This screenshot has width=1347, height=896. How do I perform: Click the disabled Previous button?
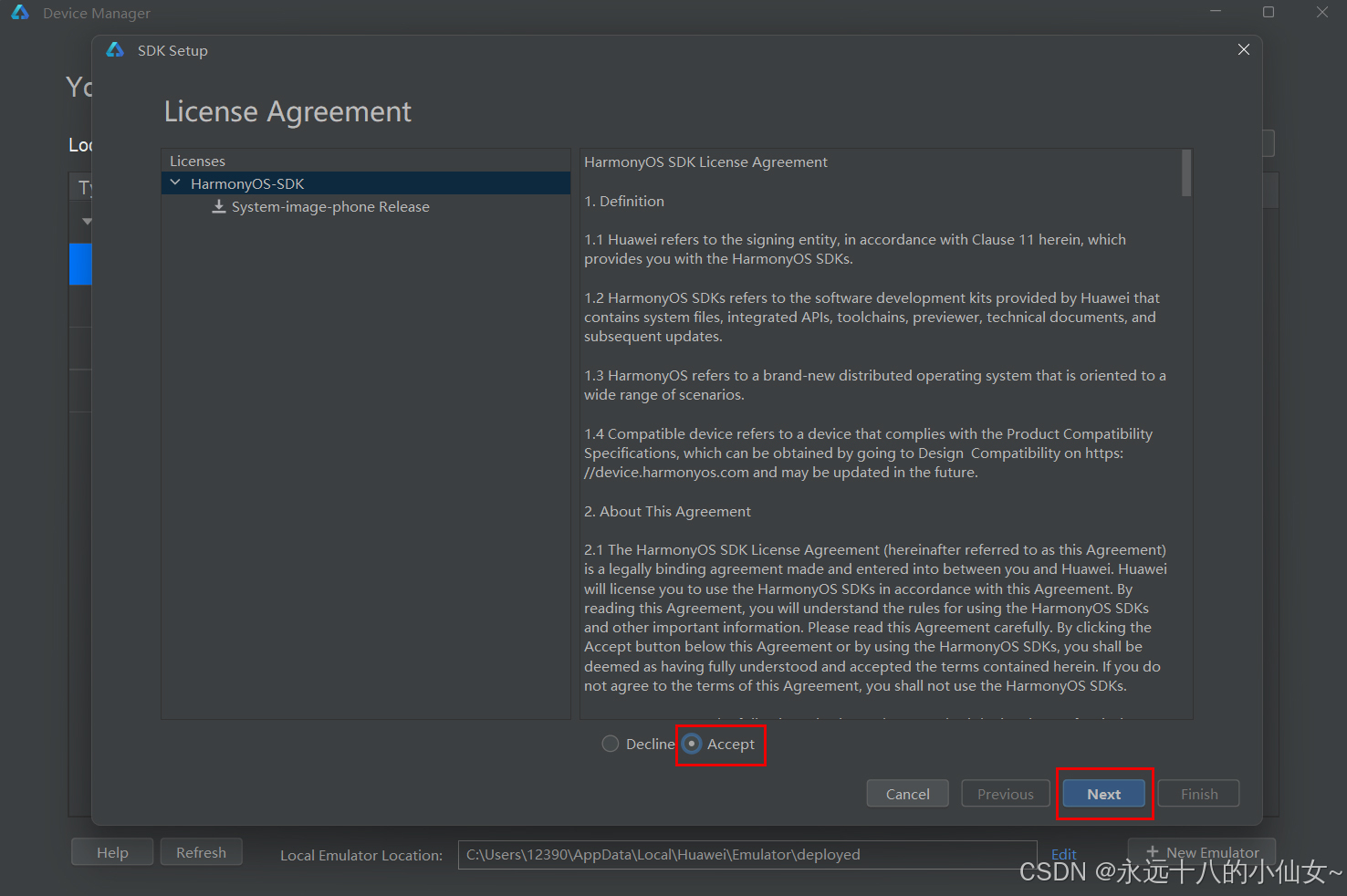point(1006,794)
